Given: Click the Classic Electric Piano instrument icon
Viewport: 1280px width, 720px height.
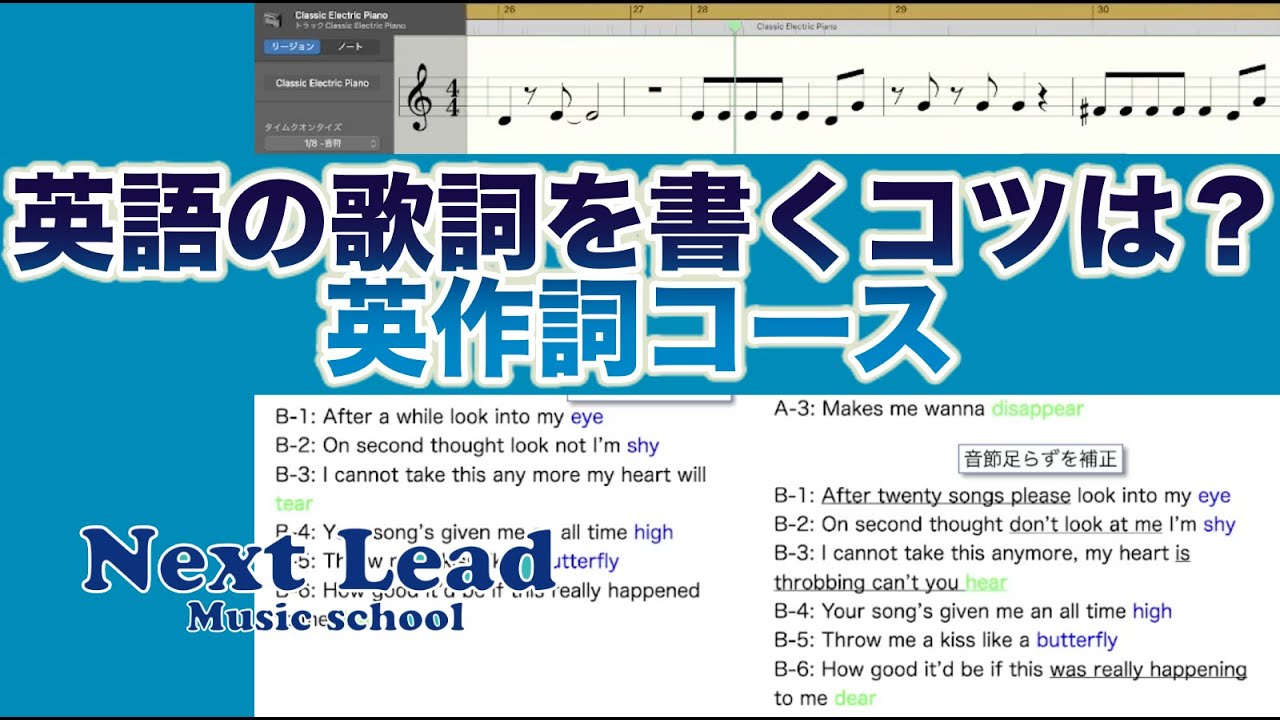Looking at the screenshot, I should click(271, 20).
